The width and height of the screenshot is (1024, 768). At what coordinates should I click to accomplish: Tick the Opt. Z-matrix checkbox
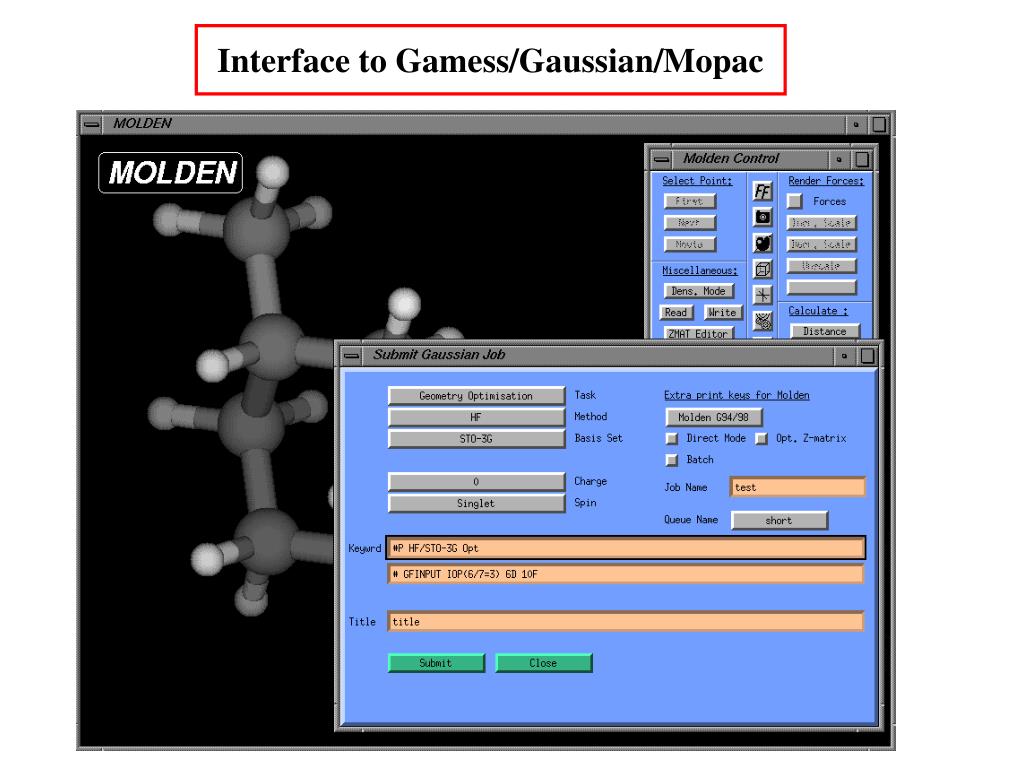pyautogui.click(x=761, y=438)
